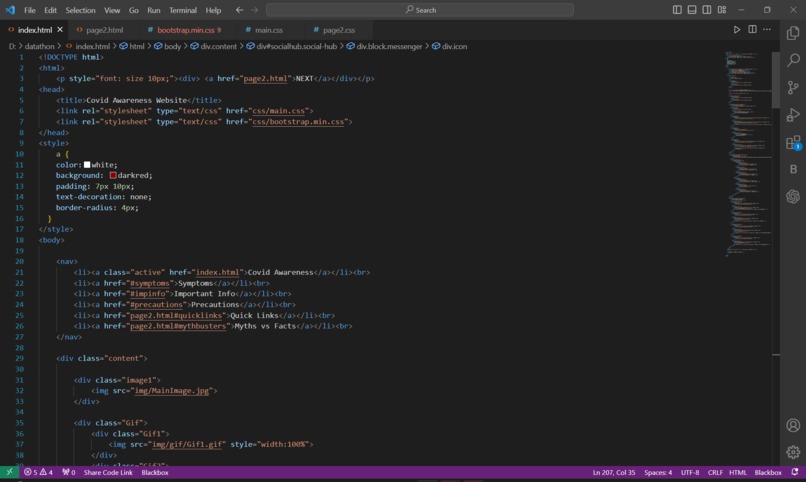Go to line via Ln 207, Col 35

click(614, 472)
